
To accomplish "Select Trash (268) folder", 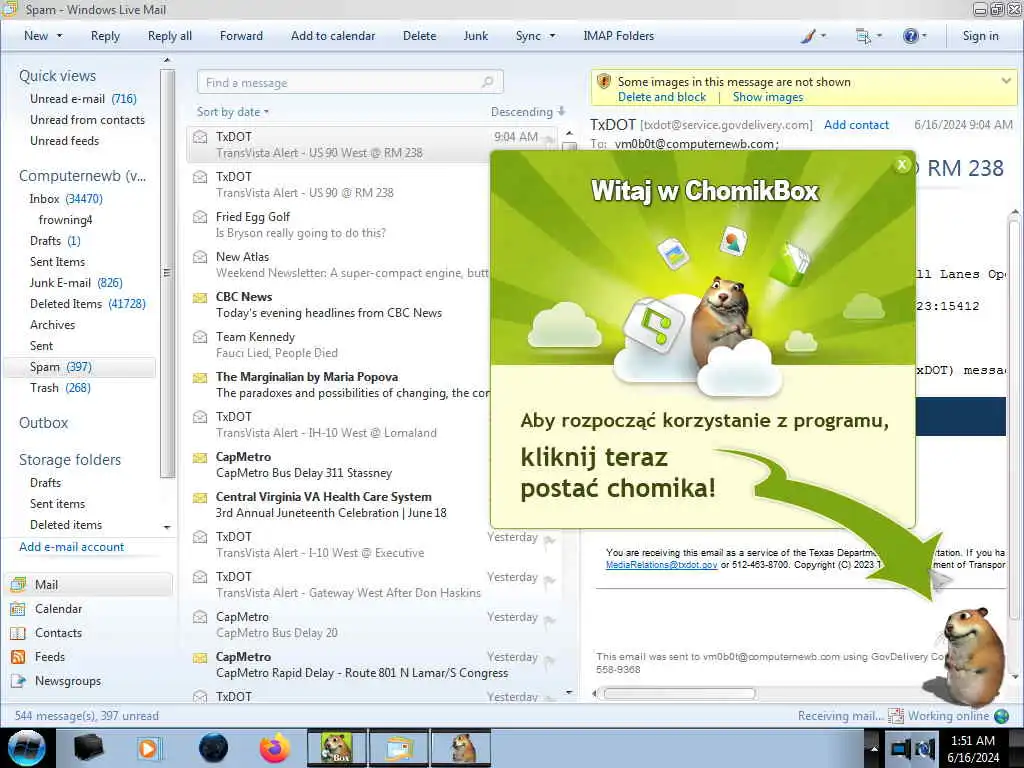I will 60,388.
